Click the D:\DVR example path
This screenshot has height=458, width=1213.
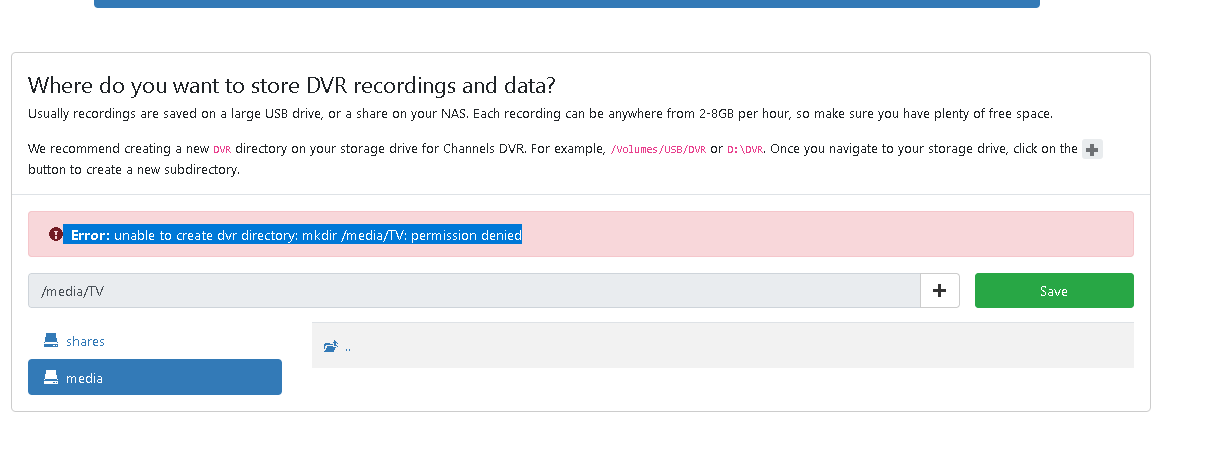[x=746, y=149]
